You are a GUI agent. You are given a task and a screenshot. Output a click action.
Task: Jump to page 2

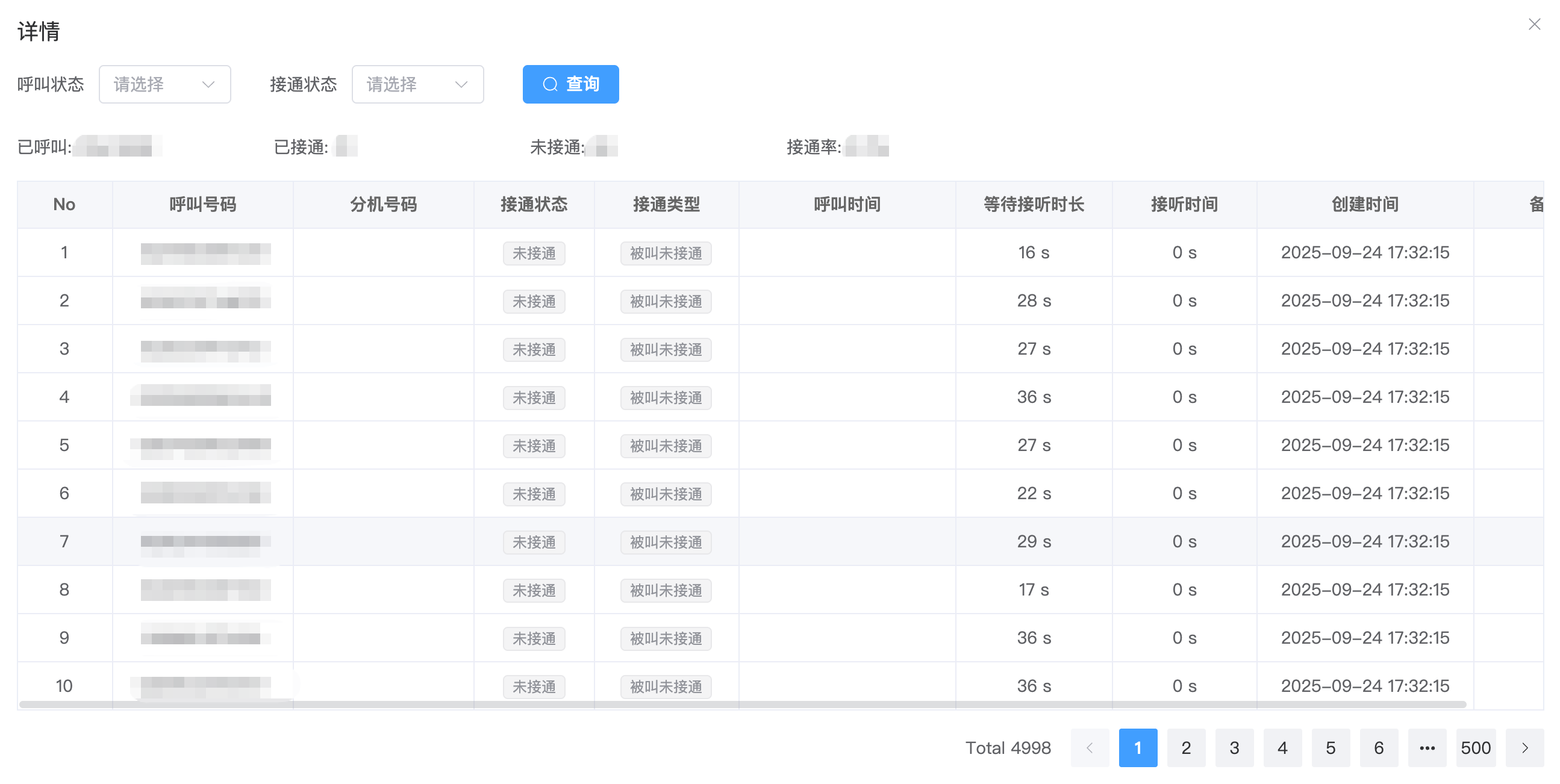tap(1186, 748)
